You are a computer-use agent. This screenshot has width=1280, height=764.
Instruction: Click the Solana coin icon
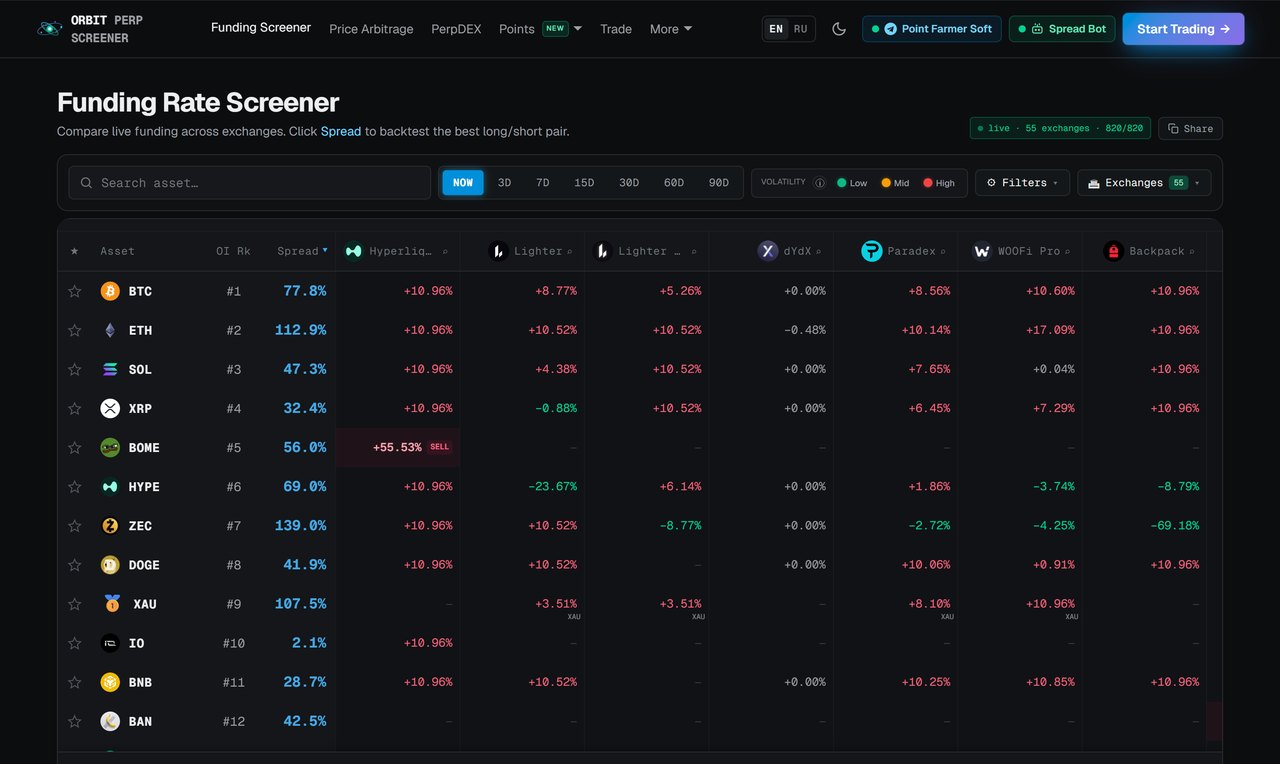[110, 369]
